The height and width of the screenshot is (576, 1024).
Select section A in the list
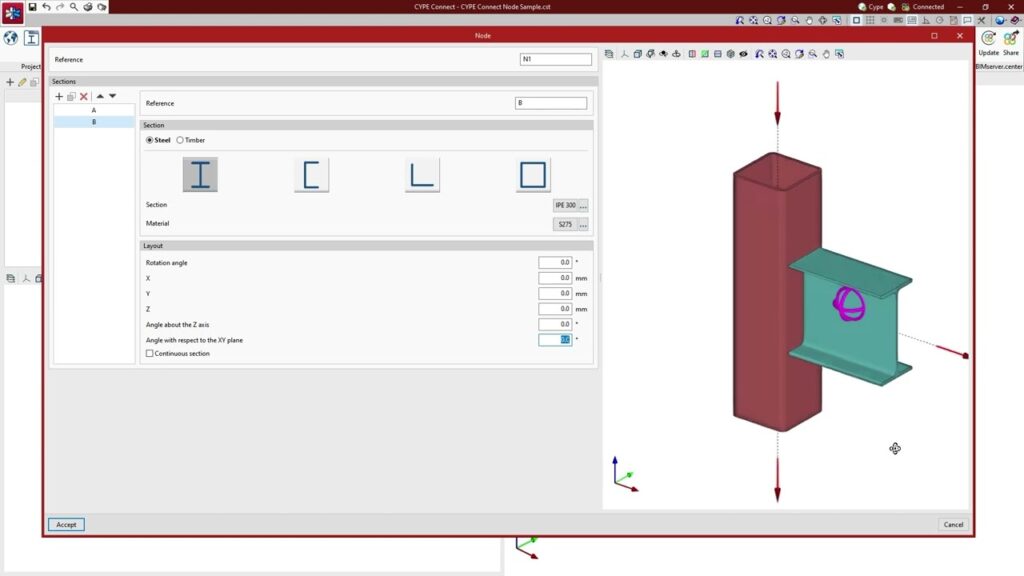[94, 110]
